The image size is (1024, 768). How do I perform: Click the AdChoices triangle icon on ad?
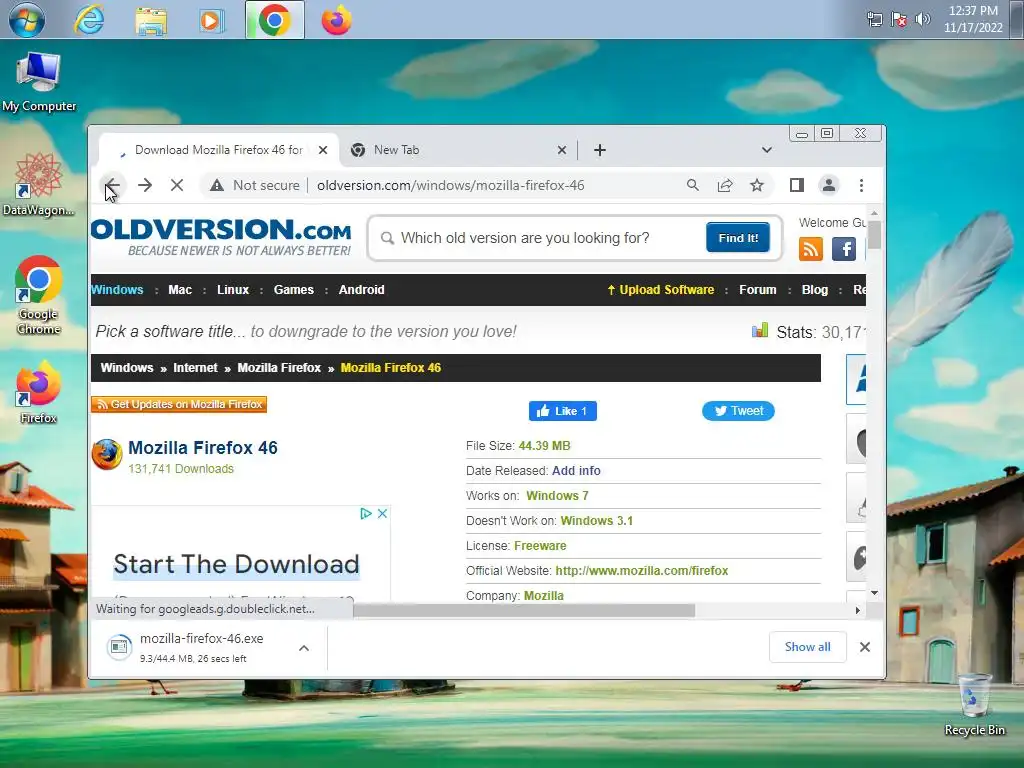click(x=366, y=514)
